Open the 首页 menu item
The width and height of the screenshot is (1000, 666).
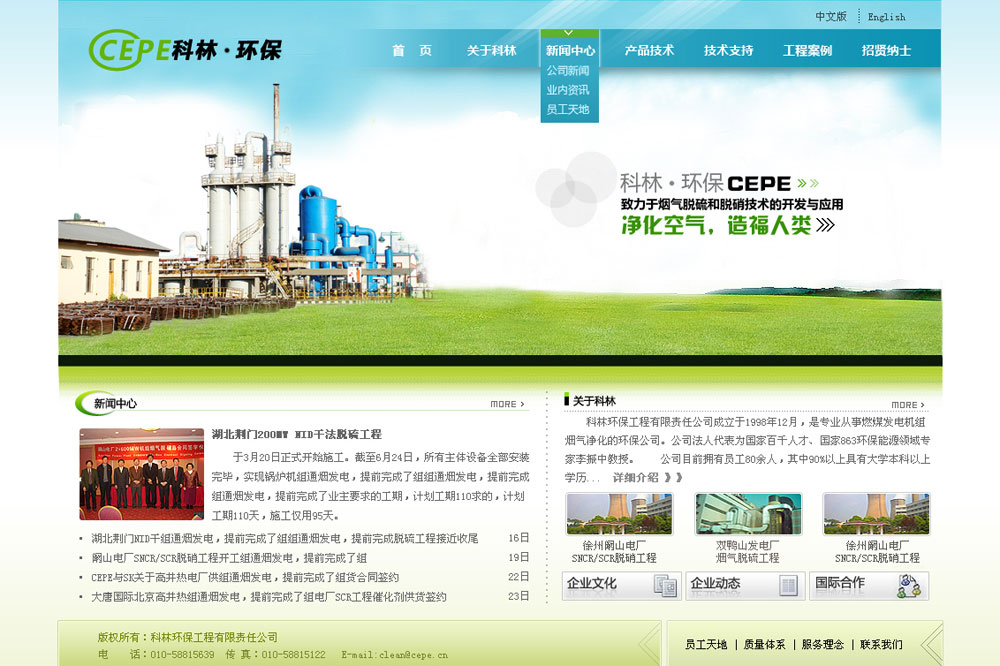pyautogui.click(x=413, y=48)
